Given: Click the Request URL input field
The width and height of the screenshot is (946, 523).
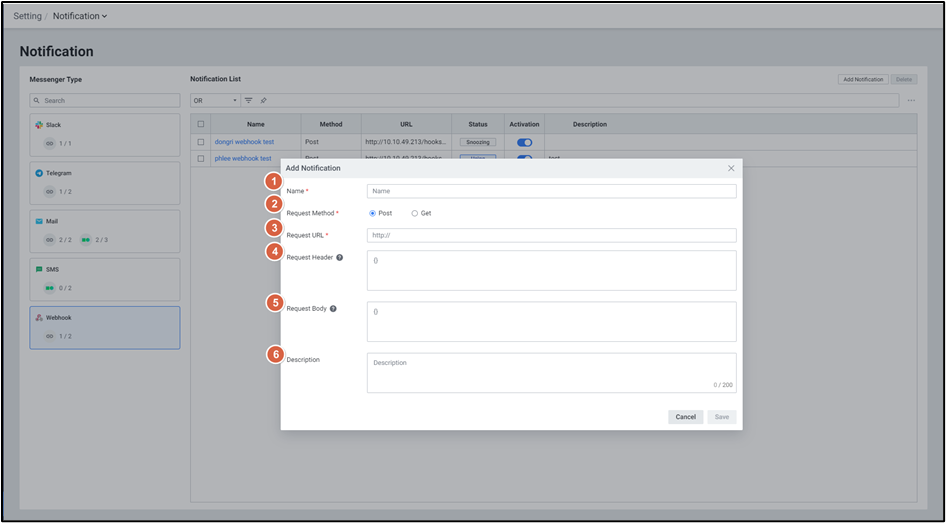Looking at the screenshot, I should (551, 236).
